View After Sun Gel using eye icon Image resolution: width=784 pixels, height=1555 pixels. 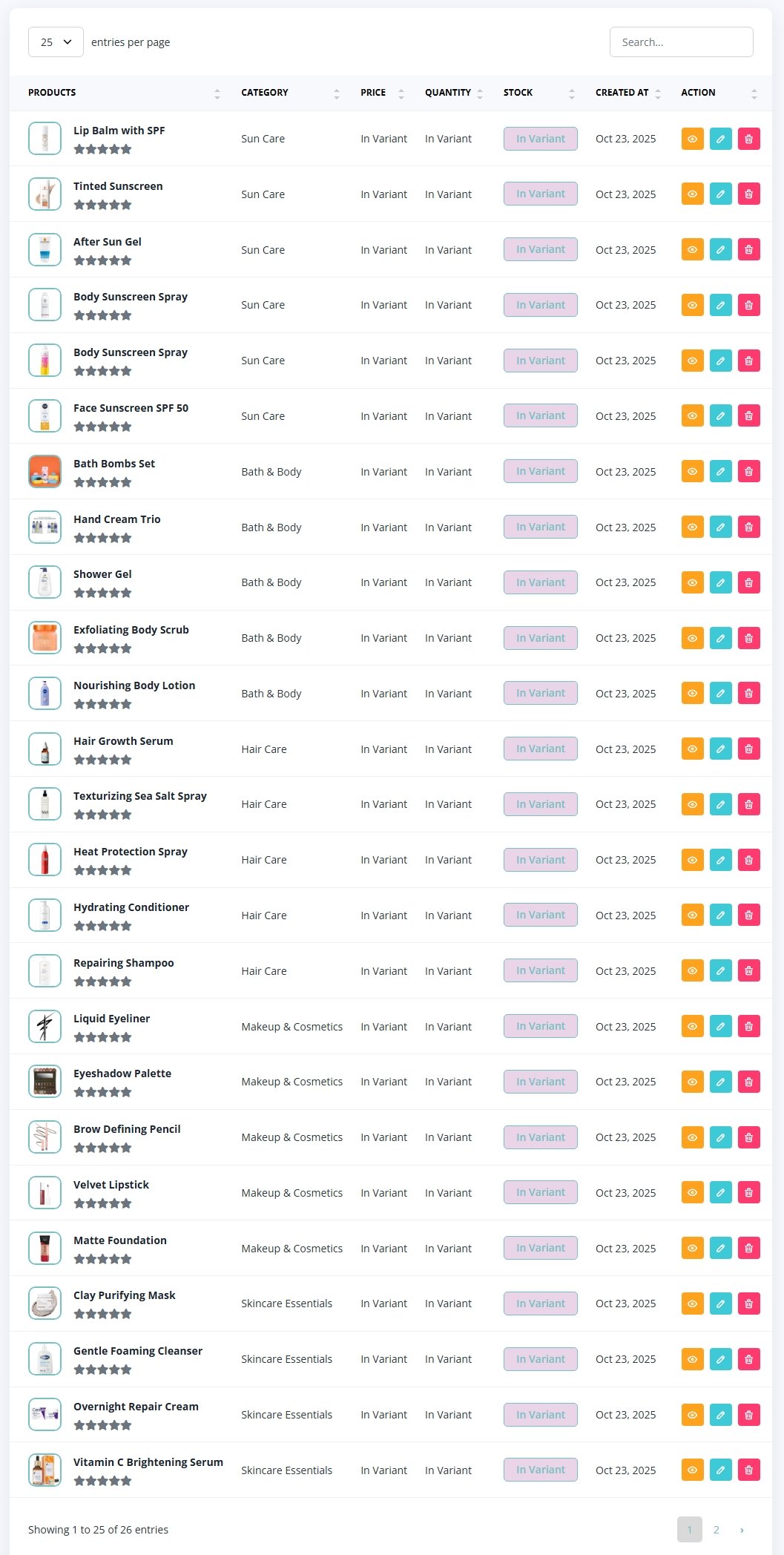tap(692, 250)
